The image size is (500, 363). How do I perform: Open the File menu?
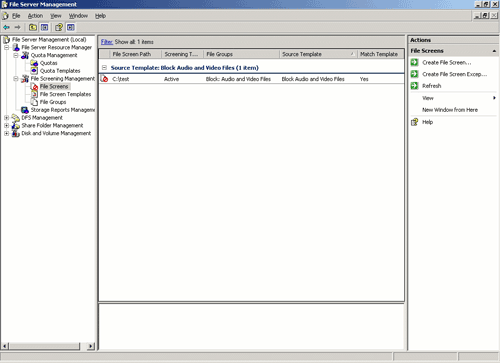pyautogui.click(x=16, y=16)
